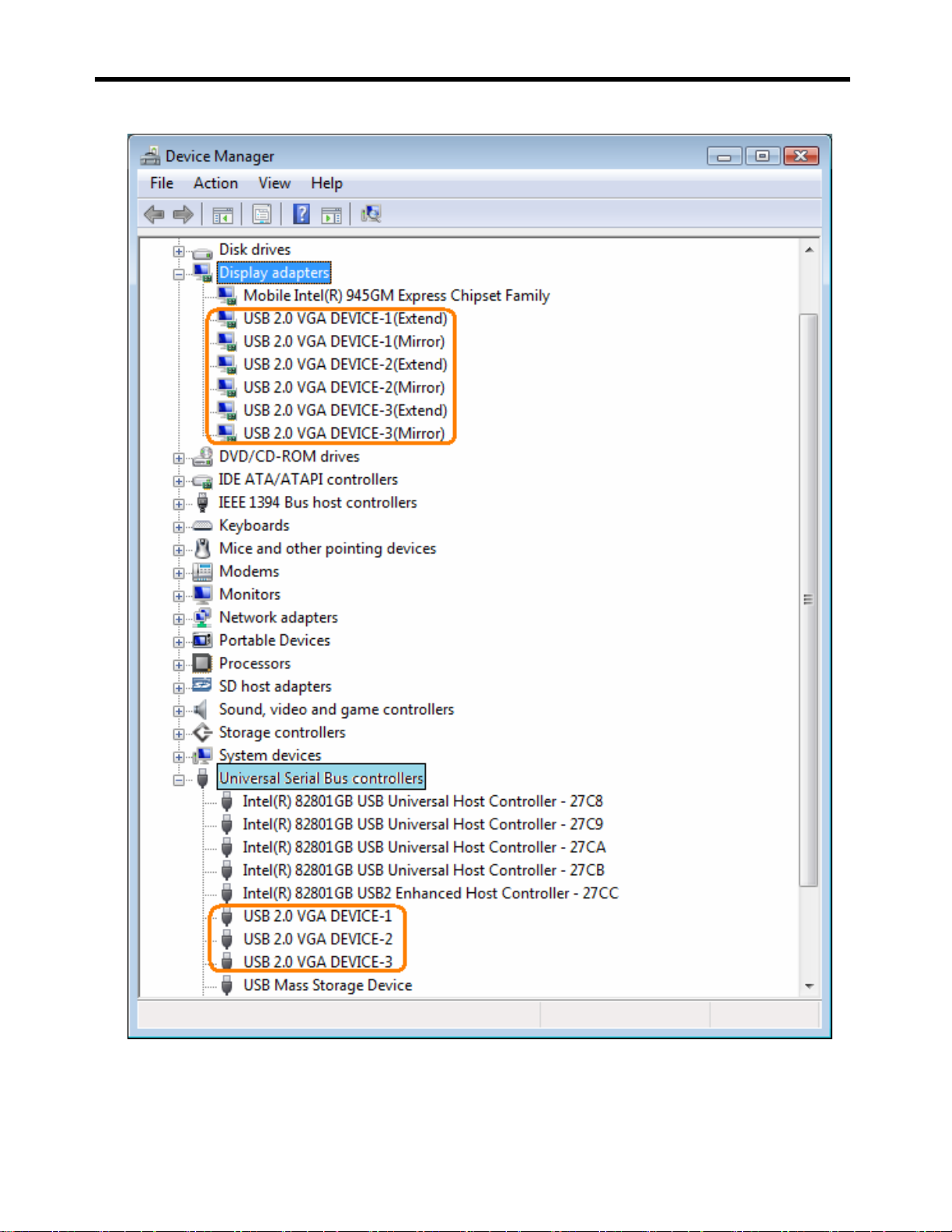This screenshot has width=952, height=1232.
Task: Expand the Keyboards node
Action: (179, 527)
